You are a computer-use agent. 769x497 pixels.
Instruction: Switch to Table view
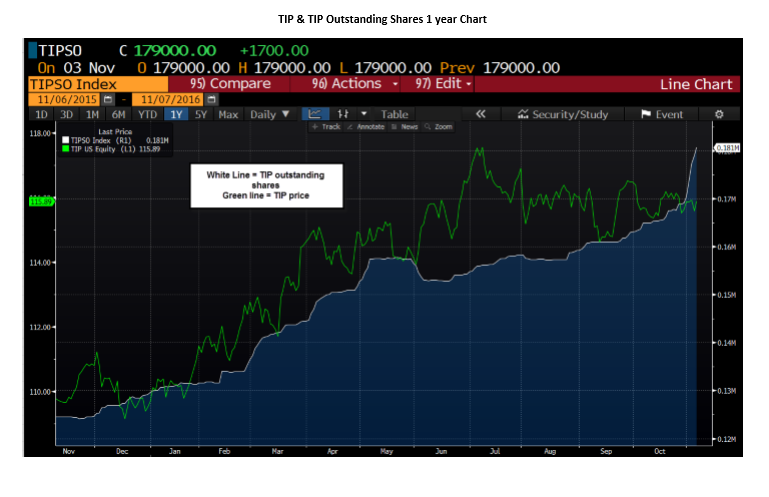[394, 115]
